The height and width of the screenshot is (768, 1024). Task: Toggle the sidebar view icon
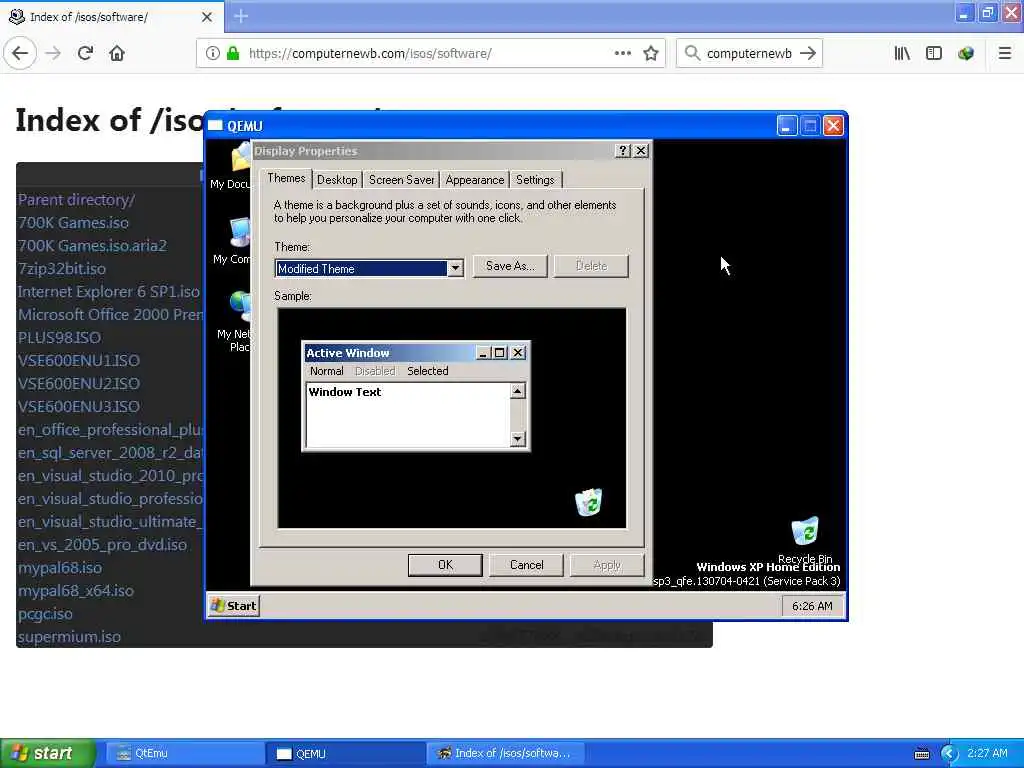934,53
